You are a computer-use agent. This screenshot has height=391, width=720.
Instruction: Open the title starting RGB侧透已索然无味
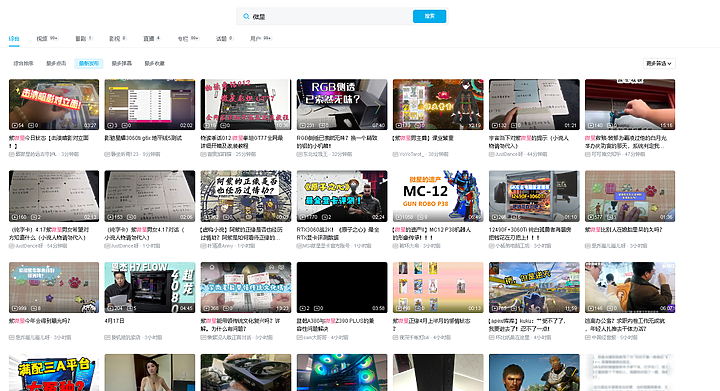coord(337,141)
